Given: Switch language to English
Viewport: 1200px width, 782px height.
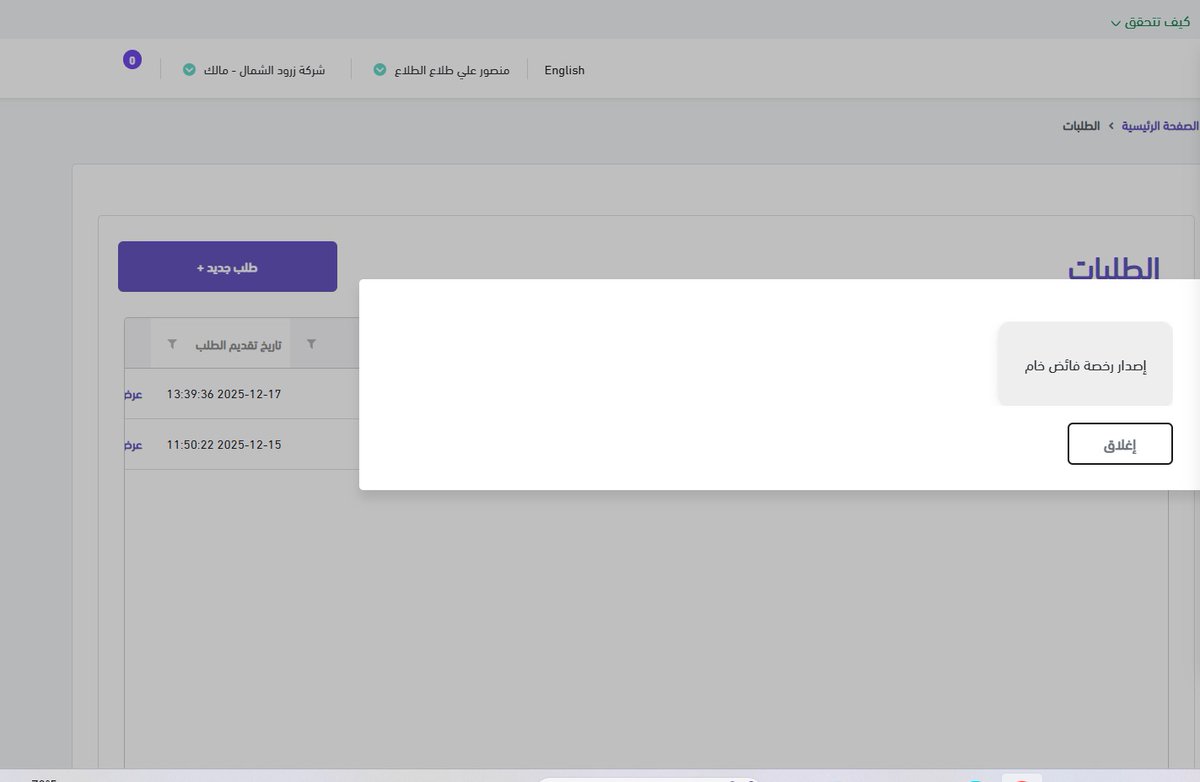Looking at the screenshot, I should (x=564, y=70).
